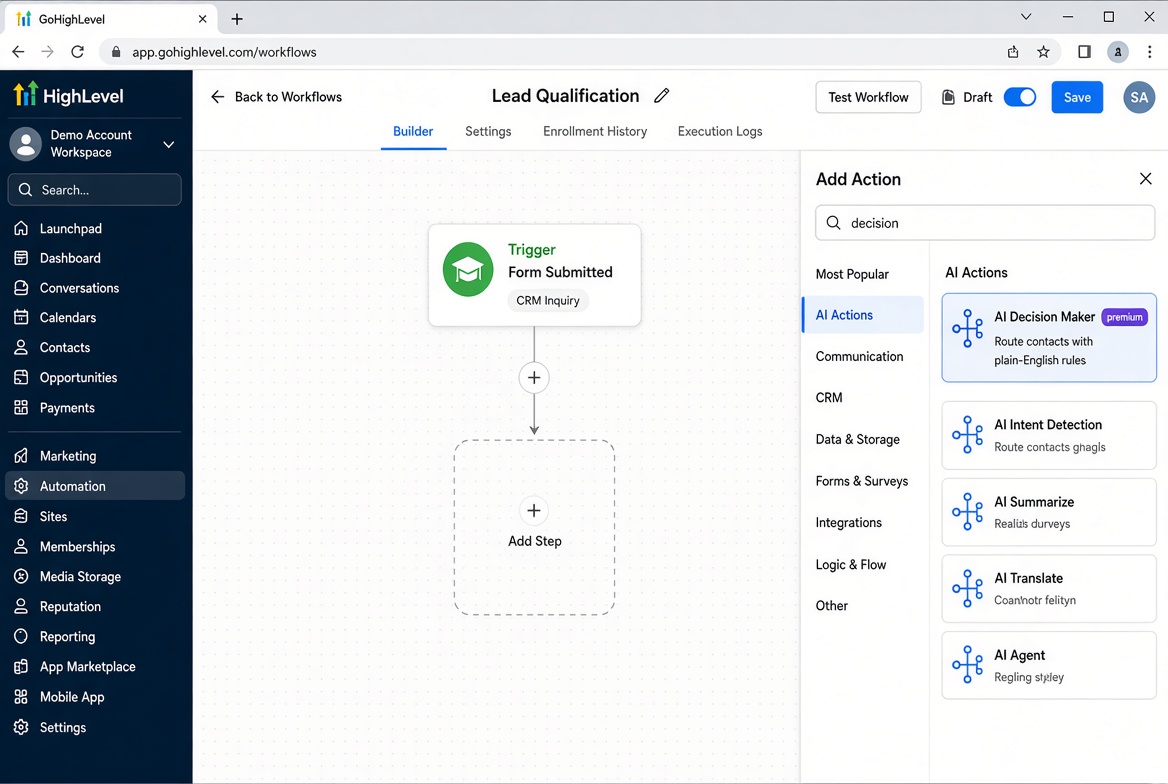Choose the AI Decision Maker action

(1049, 338)
